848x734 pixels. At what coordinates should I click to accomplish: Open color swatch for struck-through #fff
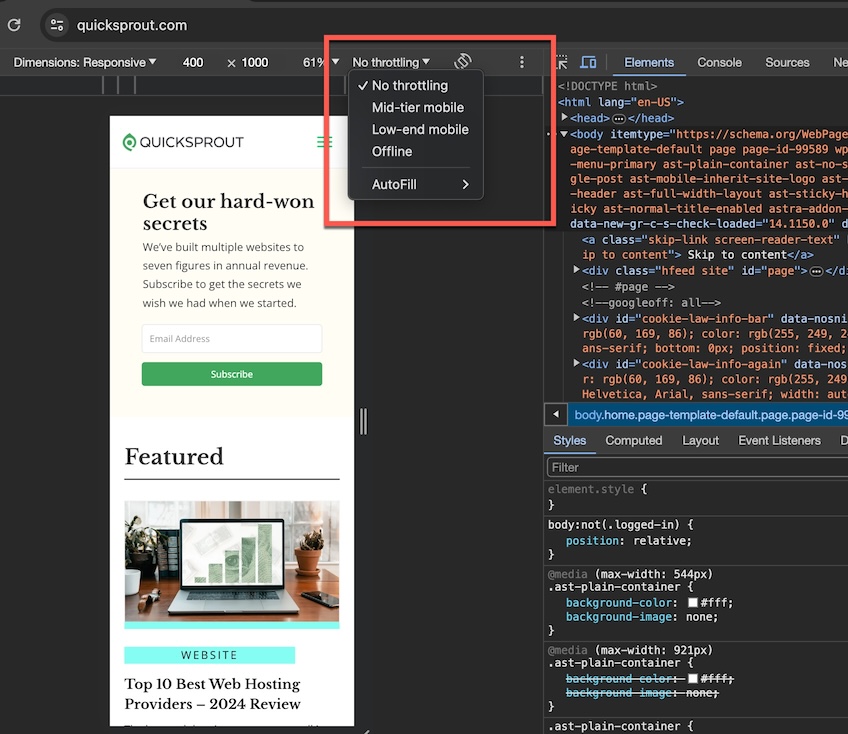[693, 679]
